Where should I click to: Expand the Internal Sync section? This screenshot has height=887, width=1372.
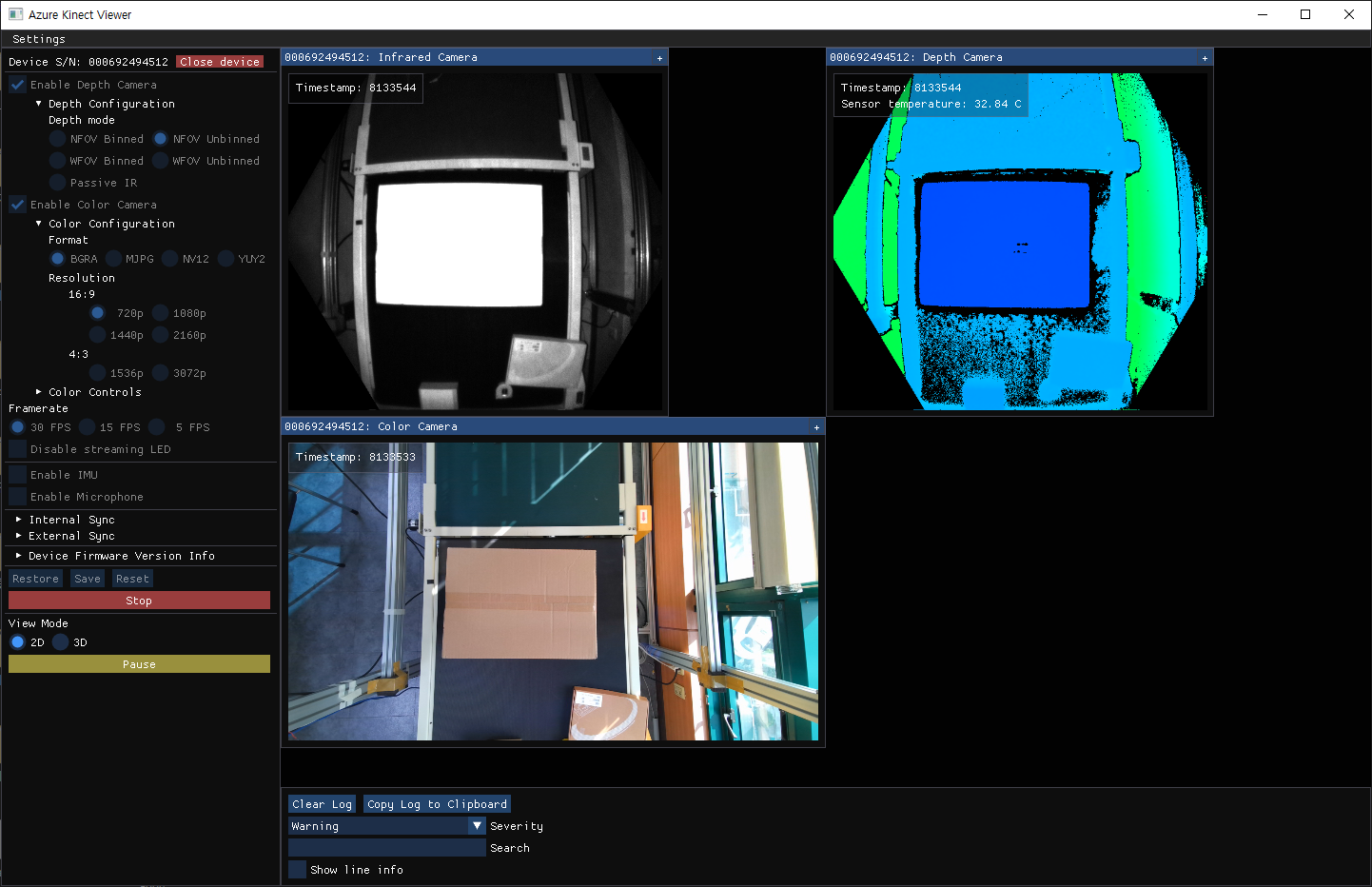pyautogui.click(x=19, y=520)
